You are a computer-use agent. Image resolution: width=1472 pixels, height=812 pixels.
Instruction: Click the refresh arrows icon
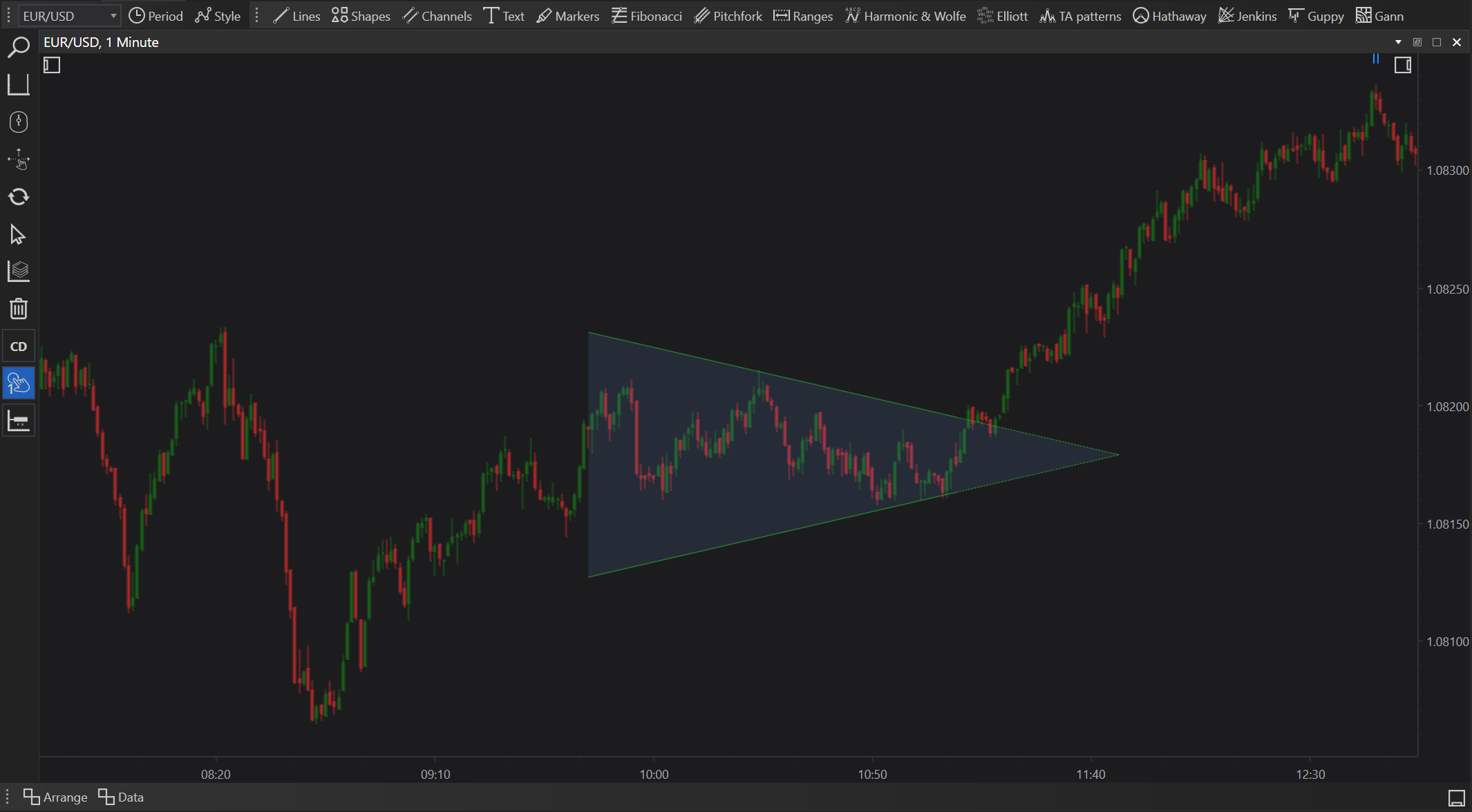[x=19, y=197]
